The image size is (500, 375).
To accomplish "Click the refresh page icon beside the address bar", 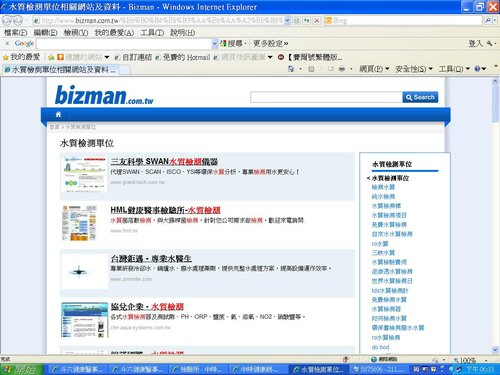I will [x=306, y=21].
